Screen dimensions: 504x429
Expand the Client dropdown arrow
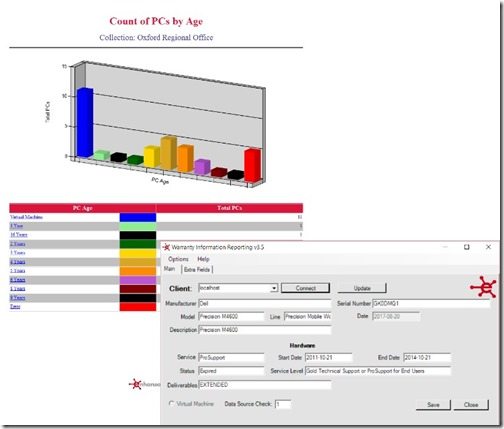coord(274,288)
